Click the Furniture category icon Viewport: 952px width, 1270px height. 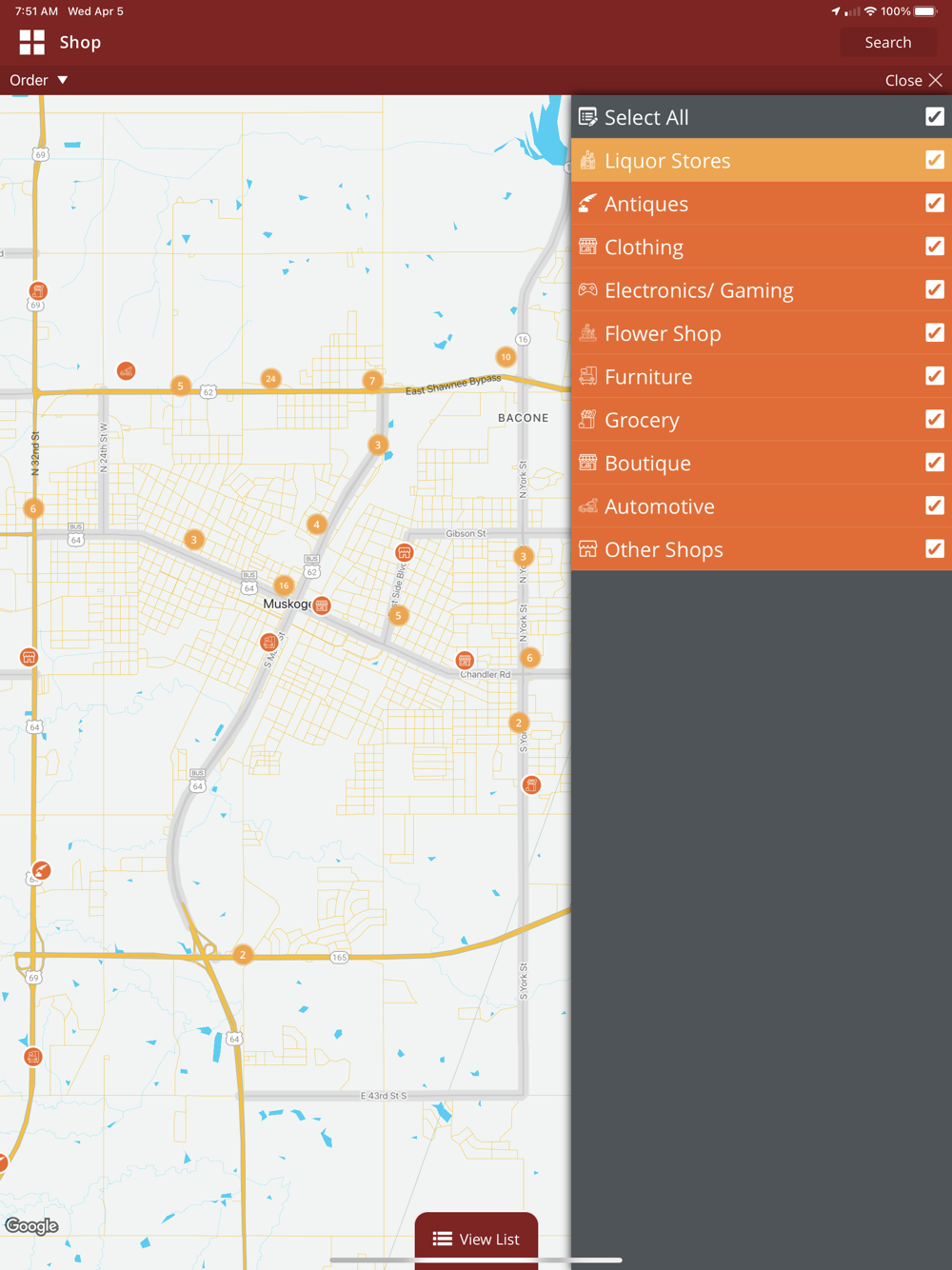point(588,376)
